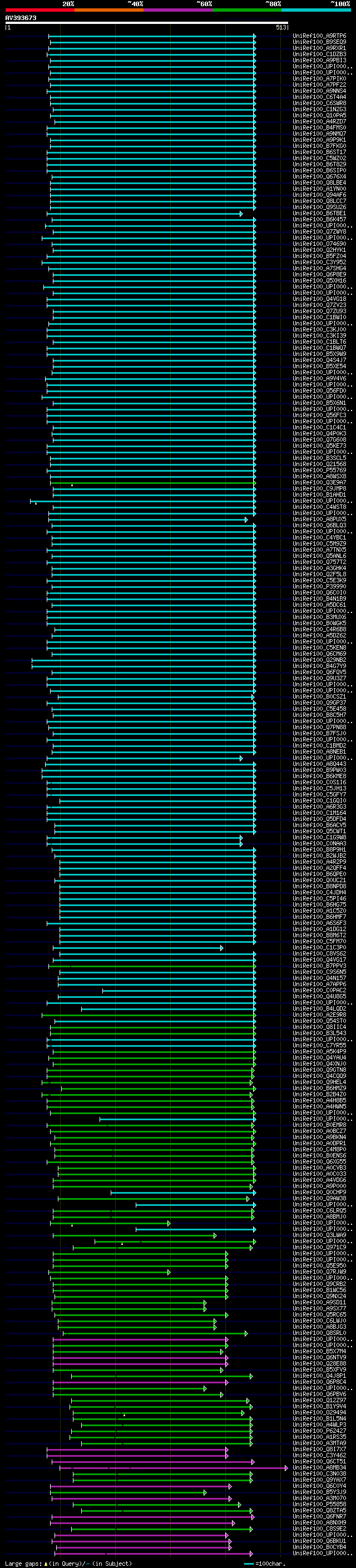
Task: Select hit UniRef100_A9NMQ7
Action: [319, 134]
